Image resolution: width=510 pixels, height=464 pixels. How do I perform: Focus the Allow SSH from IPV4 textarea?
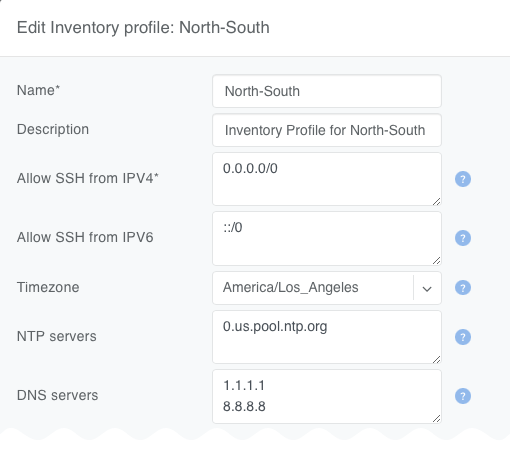327,179
